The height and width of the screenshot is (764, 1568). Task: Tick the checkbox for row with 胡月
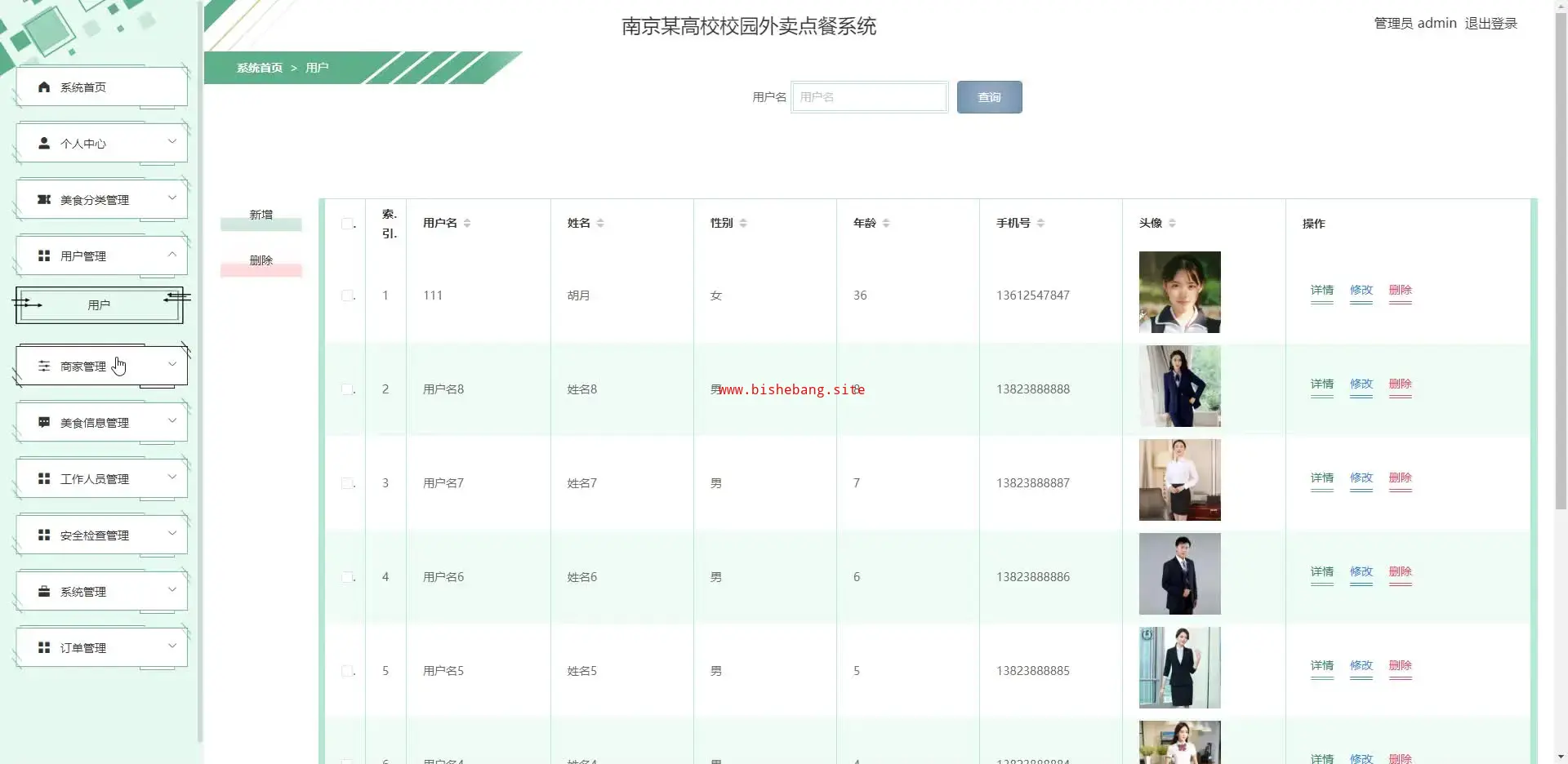click(x=347, y=295)
